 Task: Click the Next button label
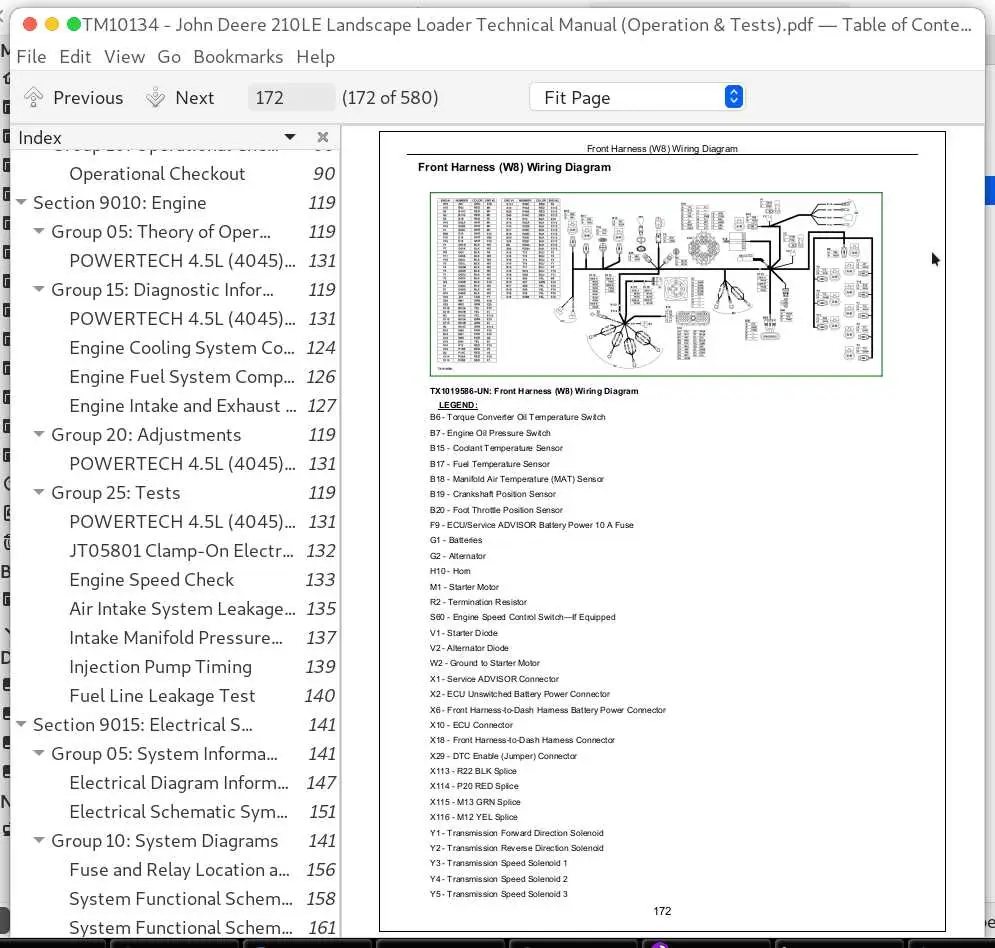coord(195,98)
